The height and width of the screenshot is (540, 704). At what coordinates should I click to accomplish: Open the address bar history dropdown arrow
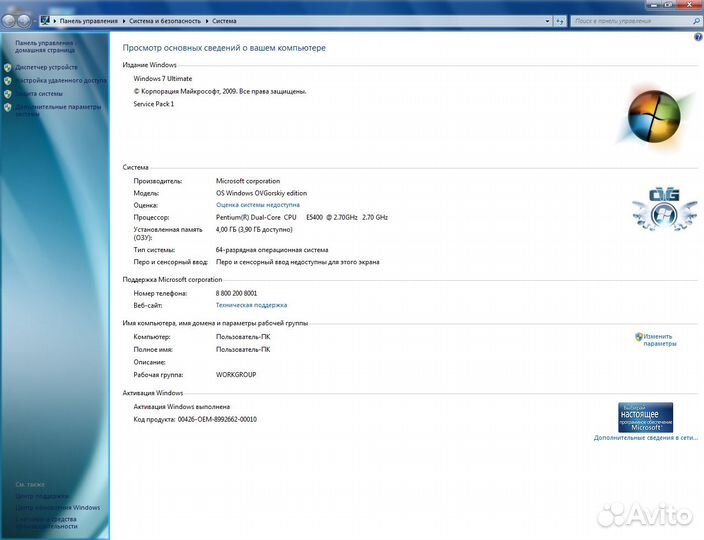pos(546,19)
